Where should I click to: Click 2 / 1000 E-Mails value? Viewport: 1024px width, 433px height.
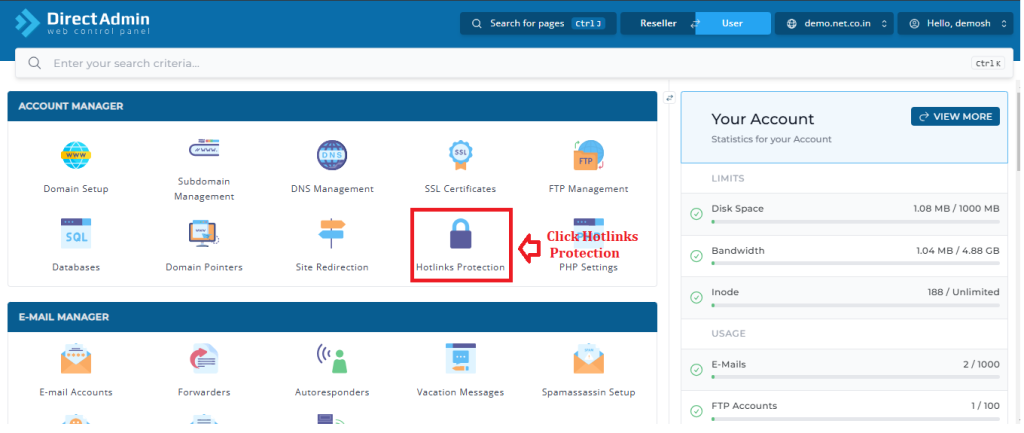[x=981, y=364]
